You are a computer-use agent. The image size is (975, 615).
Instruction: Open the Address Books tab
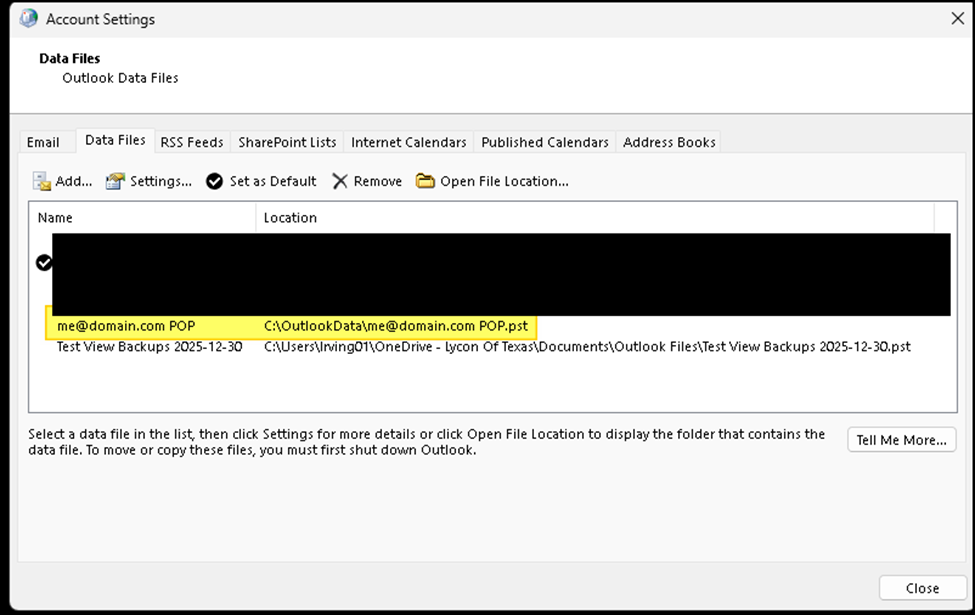point(669,142)
